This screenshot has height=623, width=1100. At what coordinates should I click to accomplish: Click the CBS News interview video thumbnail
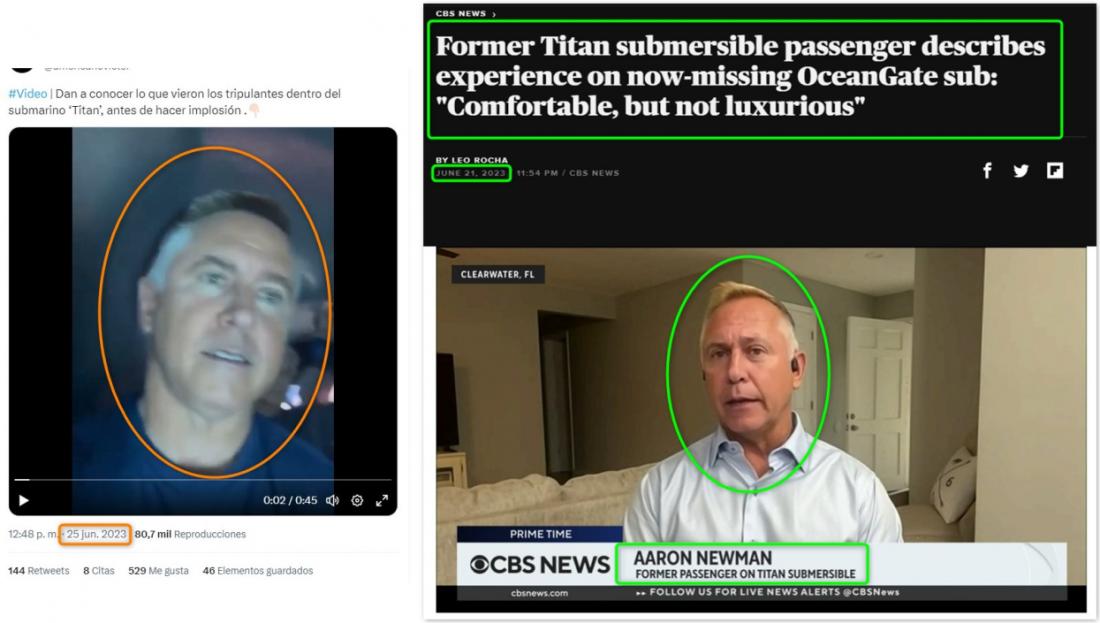click(x=761, y=429)
